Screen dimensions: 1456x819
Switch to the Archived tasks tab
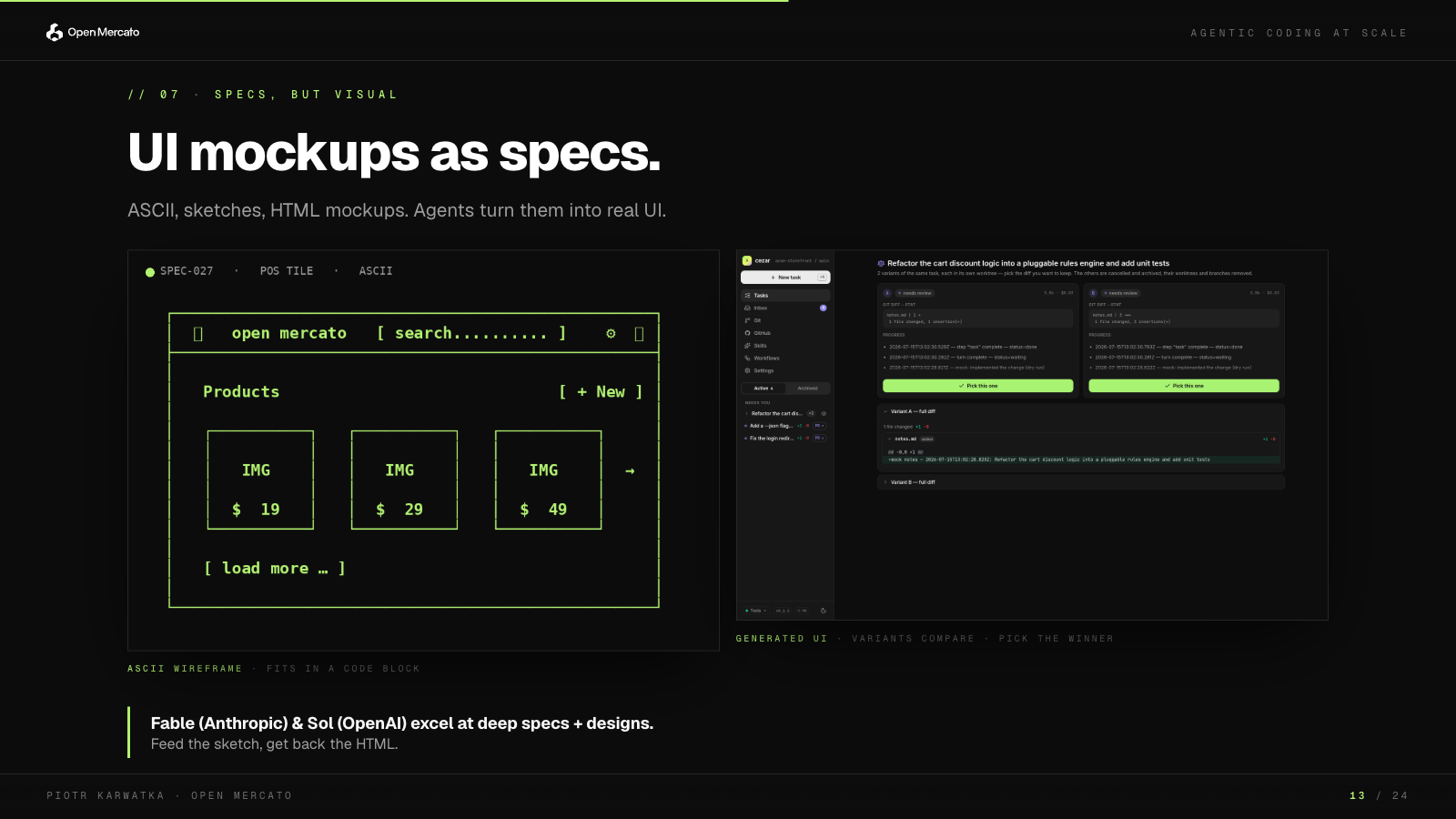(808, 389)
